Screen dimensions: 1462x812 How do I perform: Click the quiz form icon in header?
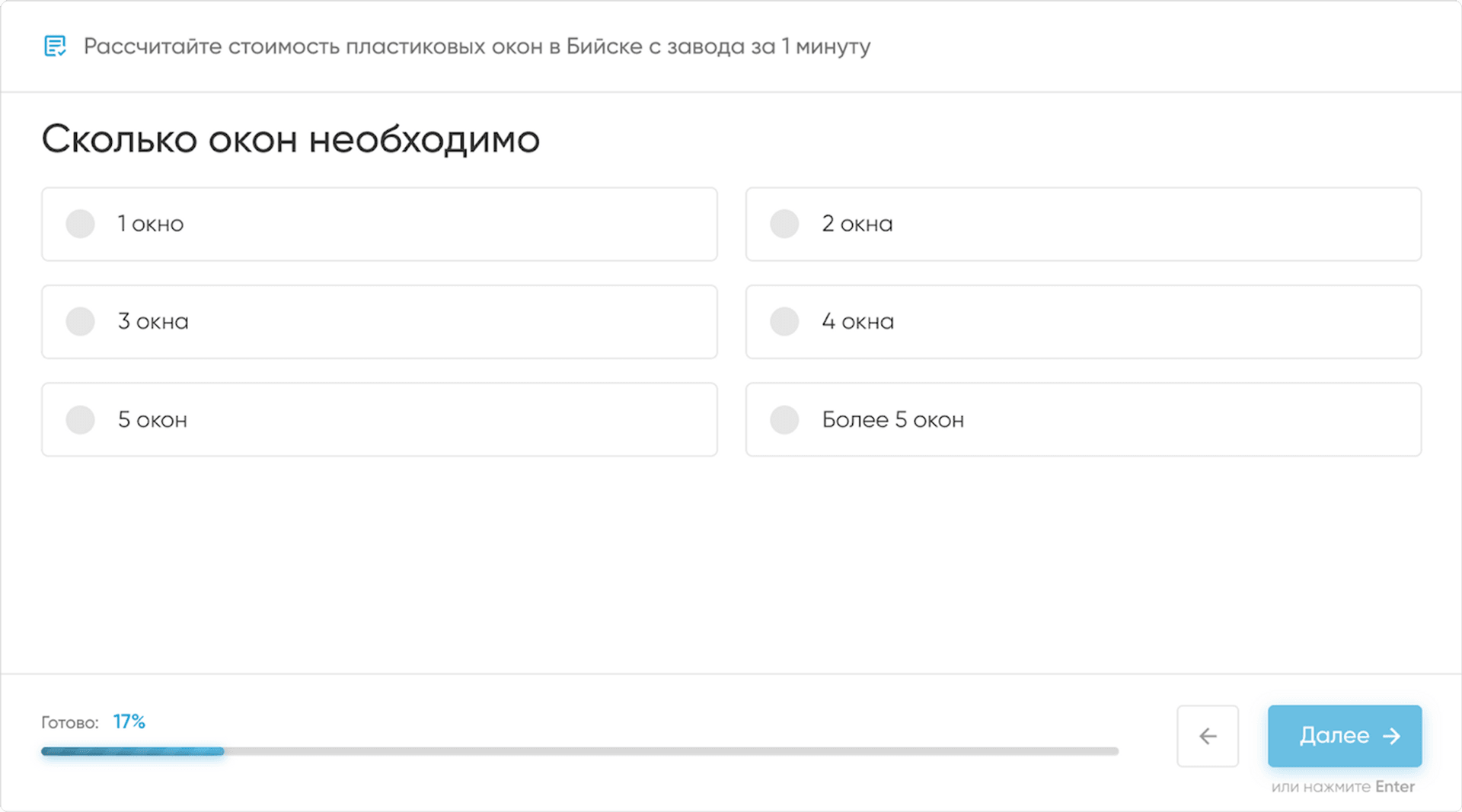(55, 46)
